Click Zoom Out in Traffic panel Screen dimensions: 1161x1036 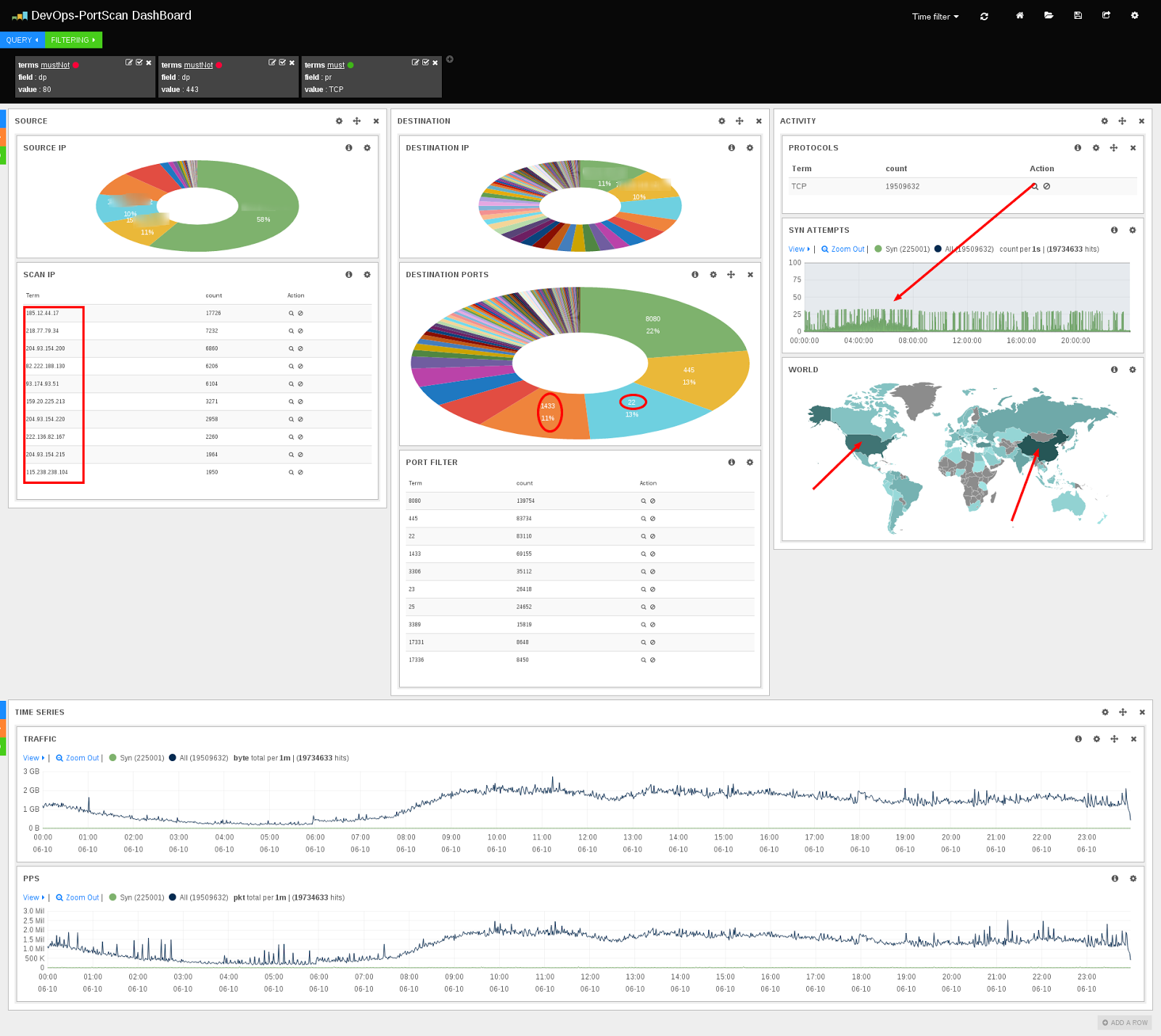(x=78, y=758)
